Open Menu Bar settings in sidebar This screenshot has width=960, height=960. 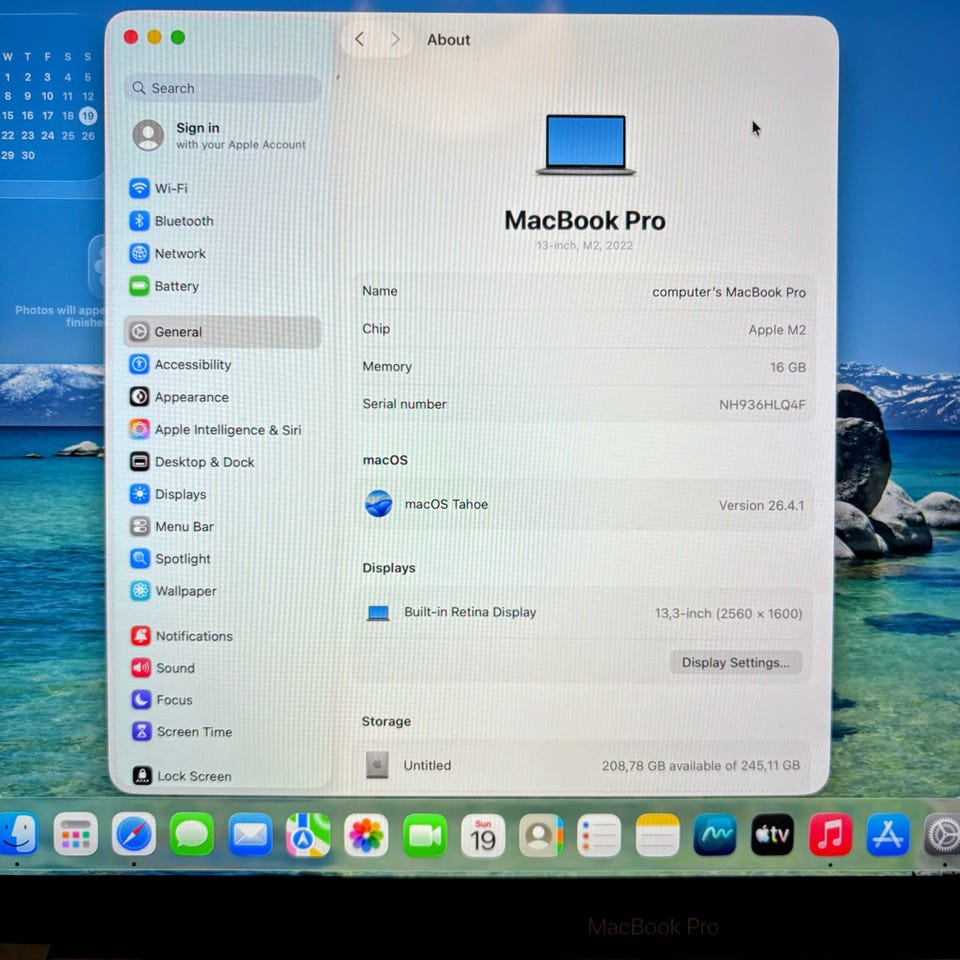[222, 527]
